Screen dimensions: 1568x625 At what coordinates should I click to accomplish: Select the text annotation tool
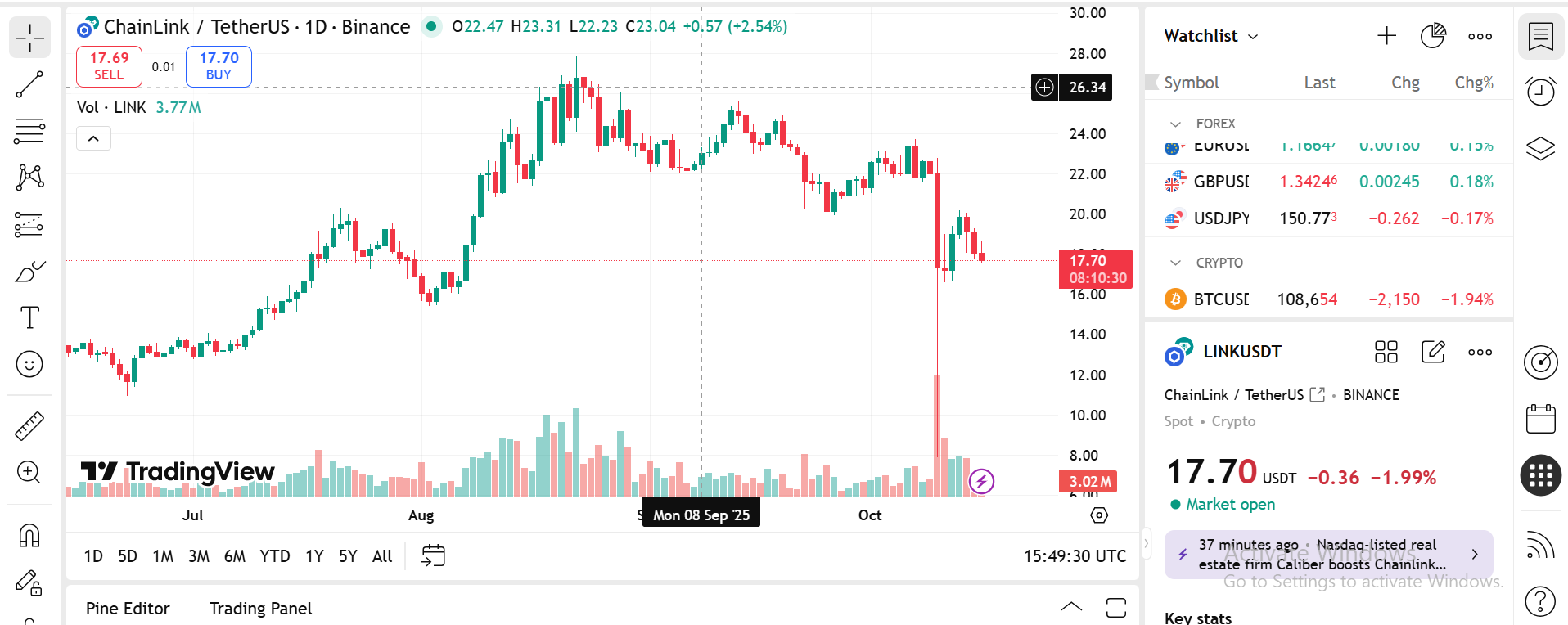point(29,317)
